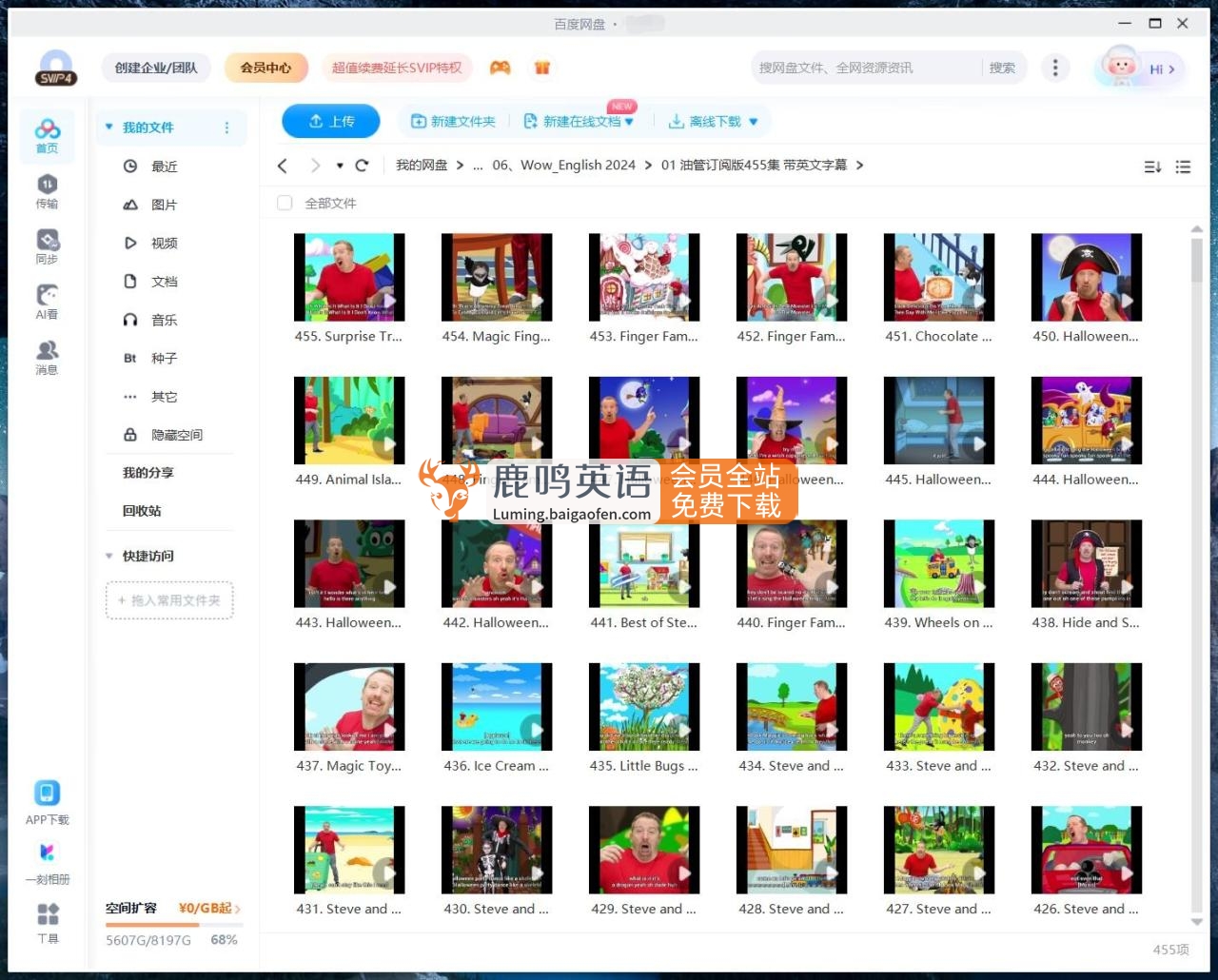The width and height of the screenshot is (1218, 980).
Task: Select video 436. Ice Cream thumbnail
Action: (x=497, y=707)
